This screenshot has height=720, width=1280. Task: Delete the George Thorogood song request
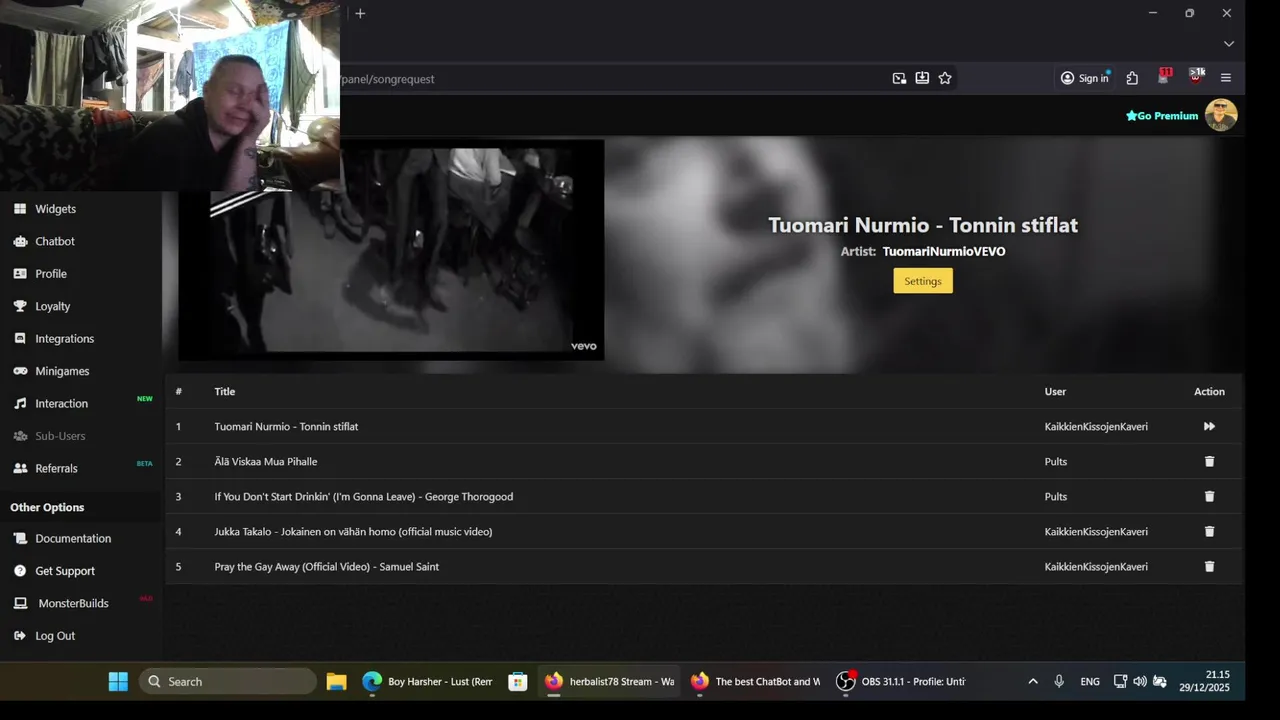coord(1209,496)
